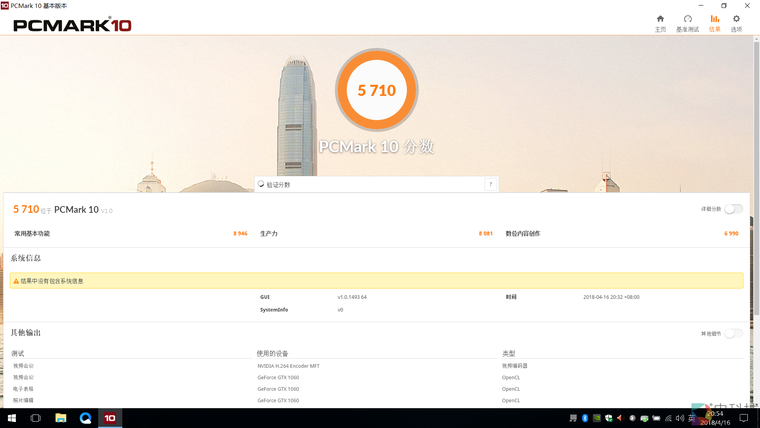Click GUI version v1.0.1493 64

(352, 297)
